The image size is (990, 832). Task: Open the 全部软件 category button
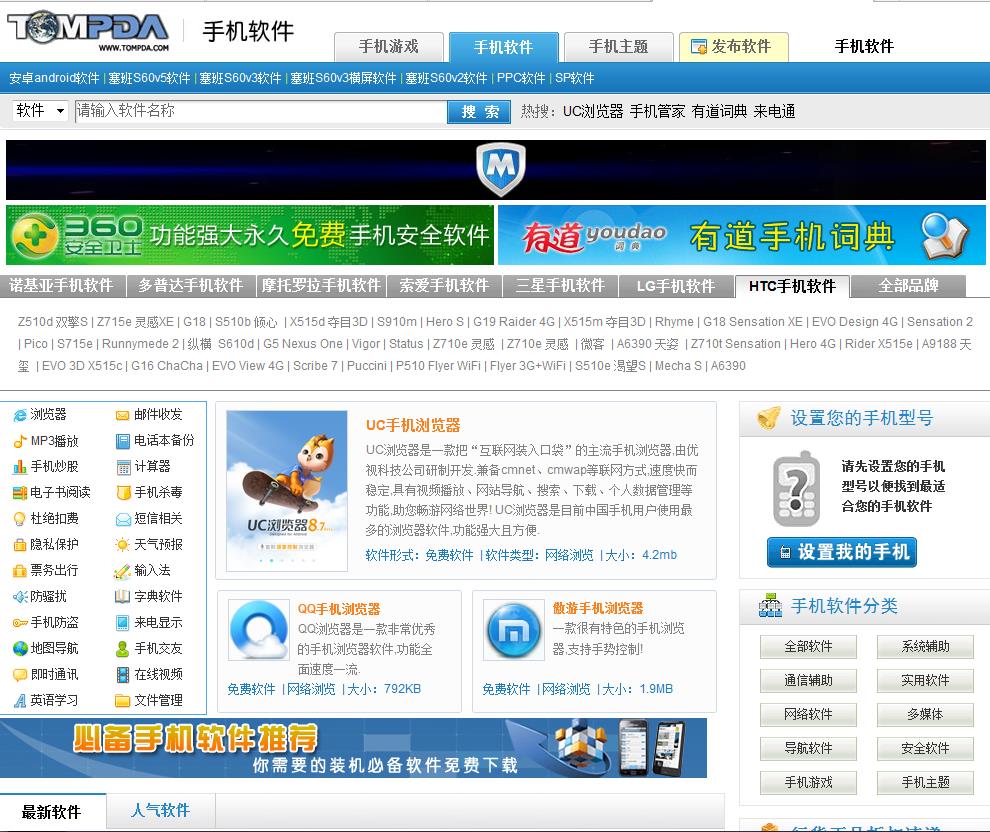click(808, 647)
